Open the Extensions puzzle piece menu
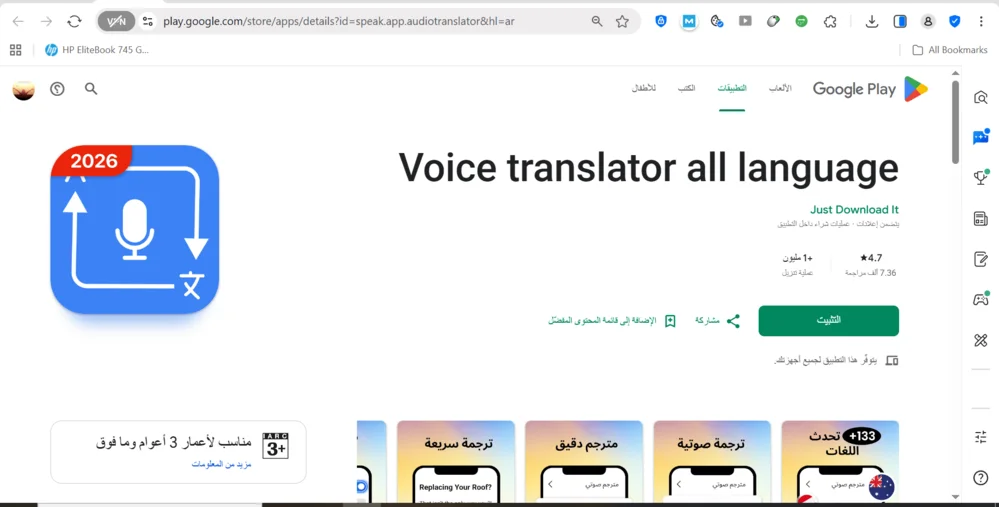The image size is (999, 507). (x=830, y=21)
